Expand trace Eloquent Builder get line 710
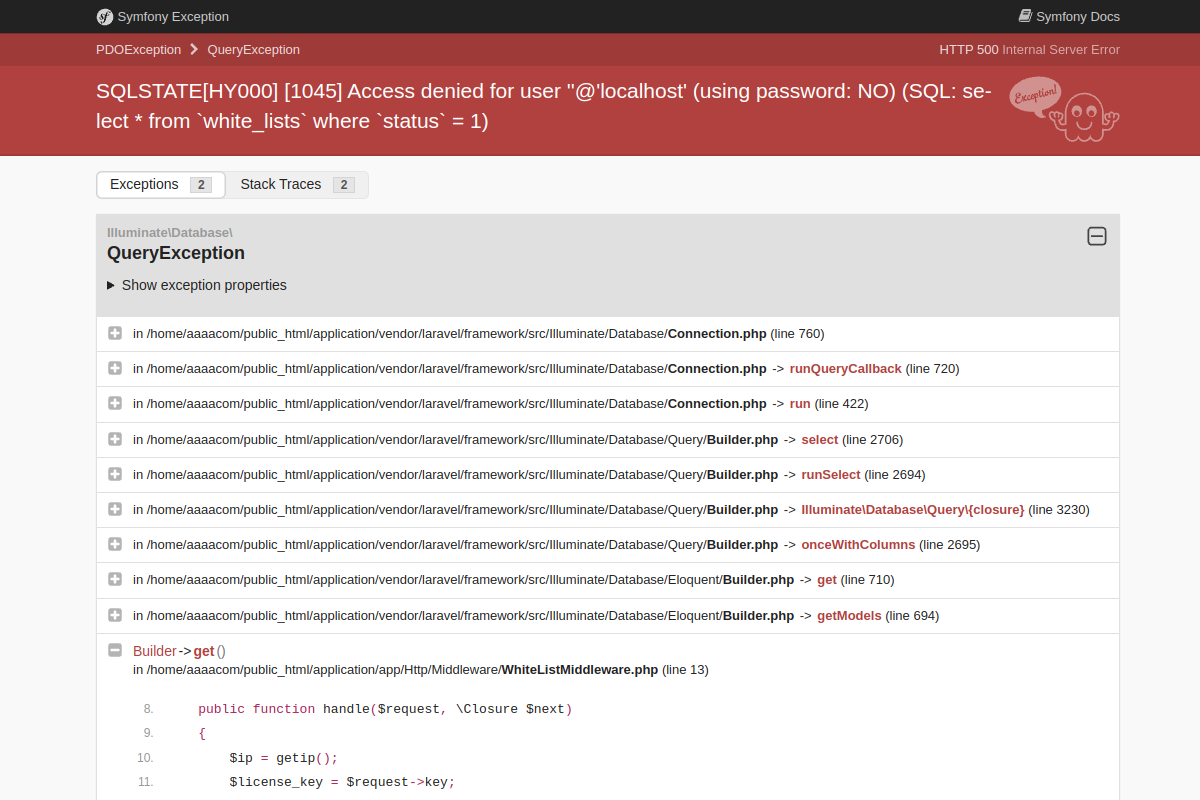The image size is (1200, 800). (x=115, y=579)
